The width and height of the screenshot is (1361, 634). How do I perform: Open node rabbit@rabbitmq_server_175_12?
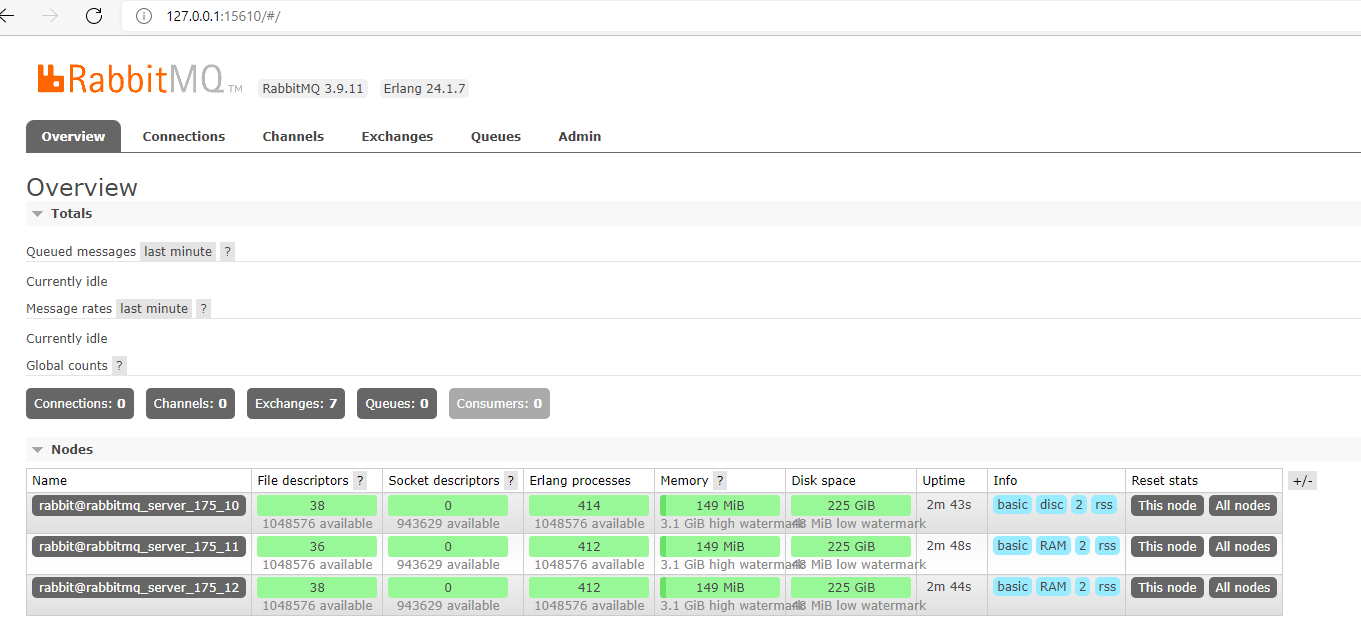(x=139, y=588)
